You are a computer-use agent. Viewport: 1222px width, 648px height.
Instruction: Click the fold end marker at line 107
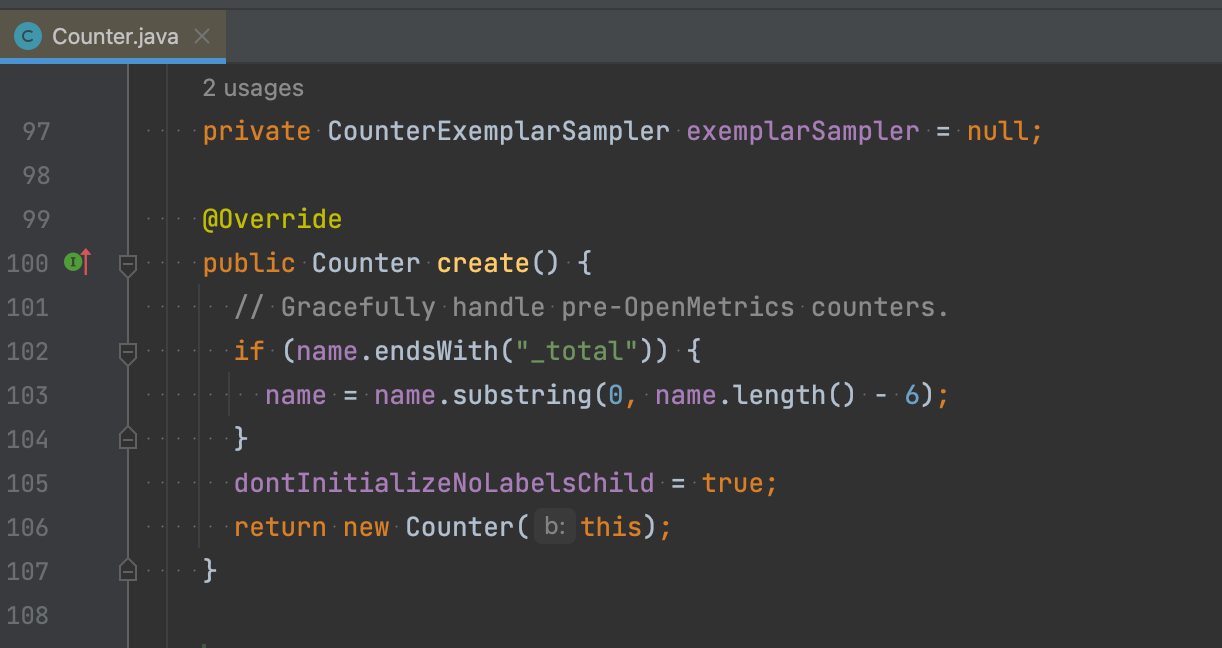pyautogui.click(x=127, y=570)
